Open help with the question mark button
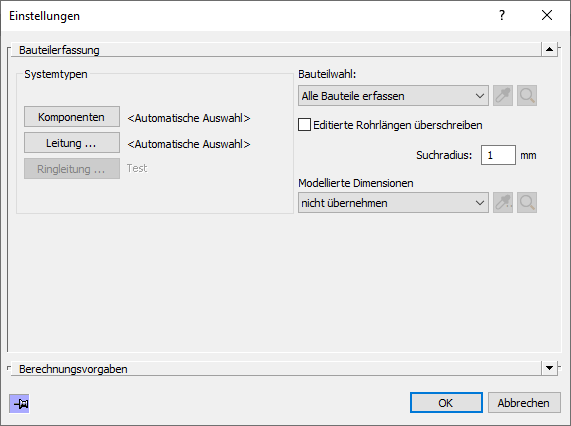The height and width of the screenshot is (426, 571). pyautogui.click(x=502, y=15)
